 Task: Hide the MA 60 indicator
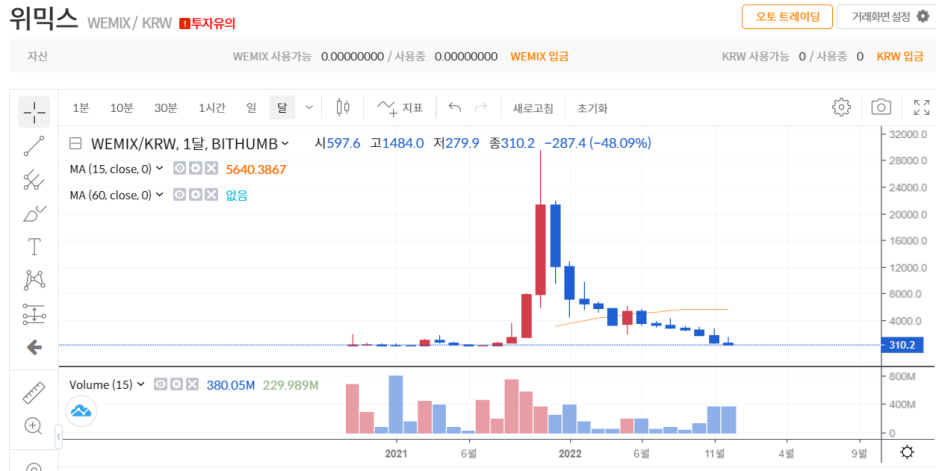coord(178,195)
